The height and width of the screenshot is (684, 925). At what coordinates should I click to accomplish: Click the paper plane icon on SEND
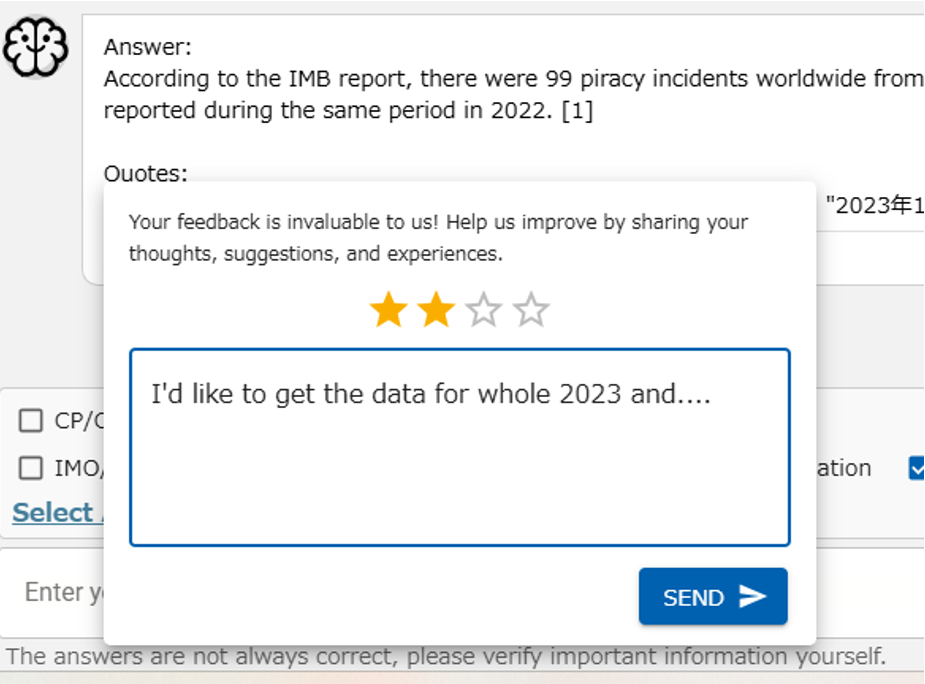[752, 597]
